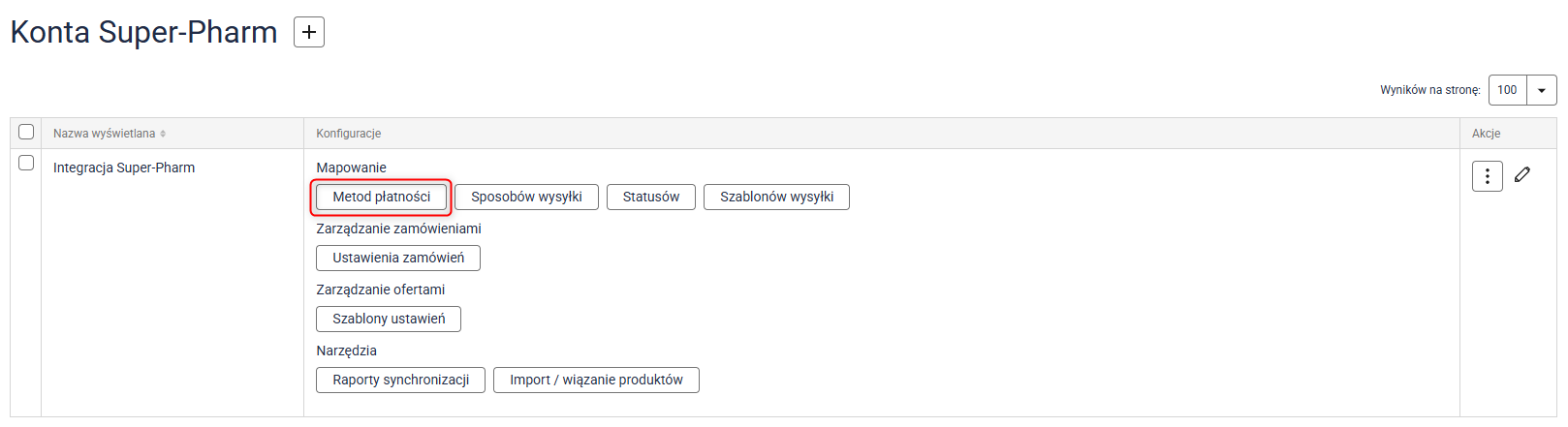1568x427 pixels.
Task: Open the three-dot actions menu
Action: coord(1487,176)
